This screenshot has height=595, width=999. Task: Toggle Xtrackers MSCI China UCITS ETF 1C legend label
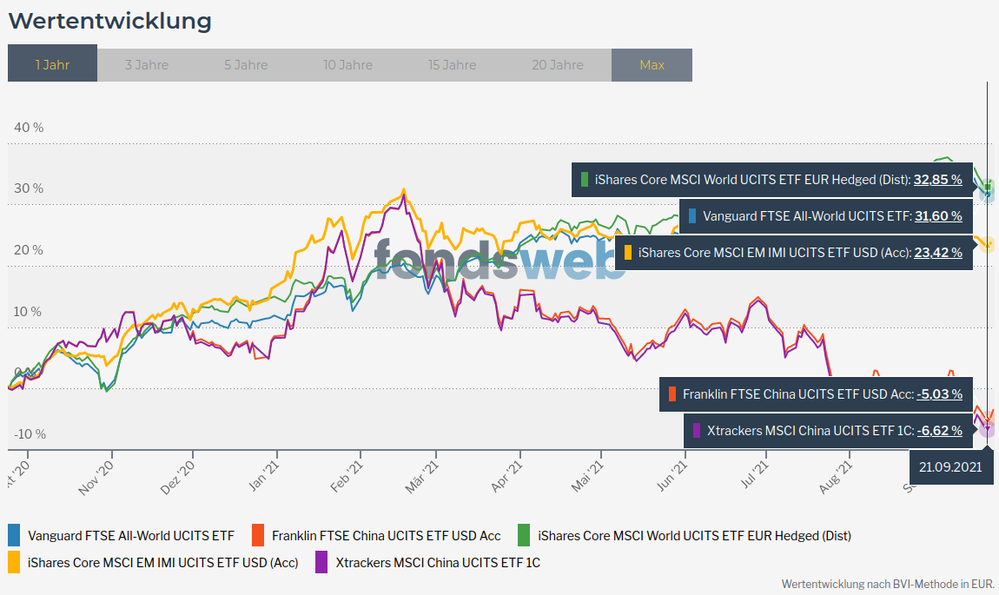[x=437, y=562]
